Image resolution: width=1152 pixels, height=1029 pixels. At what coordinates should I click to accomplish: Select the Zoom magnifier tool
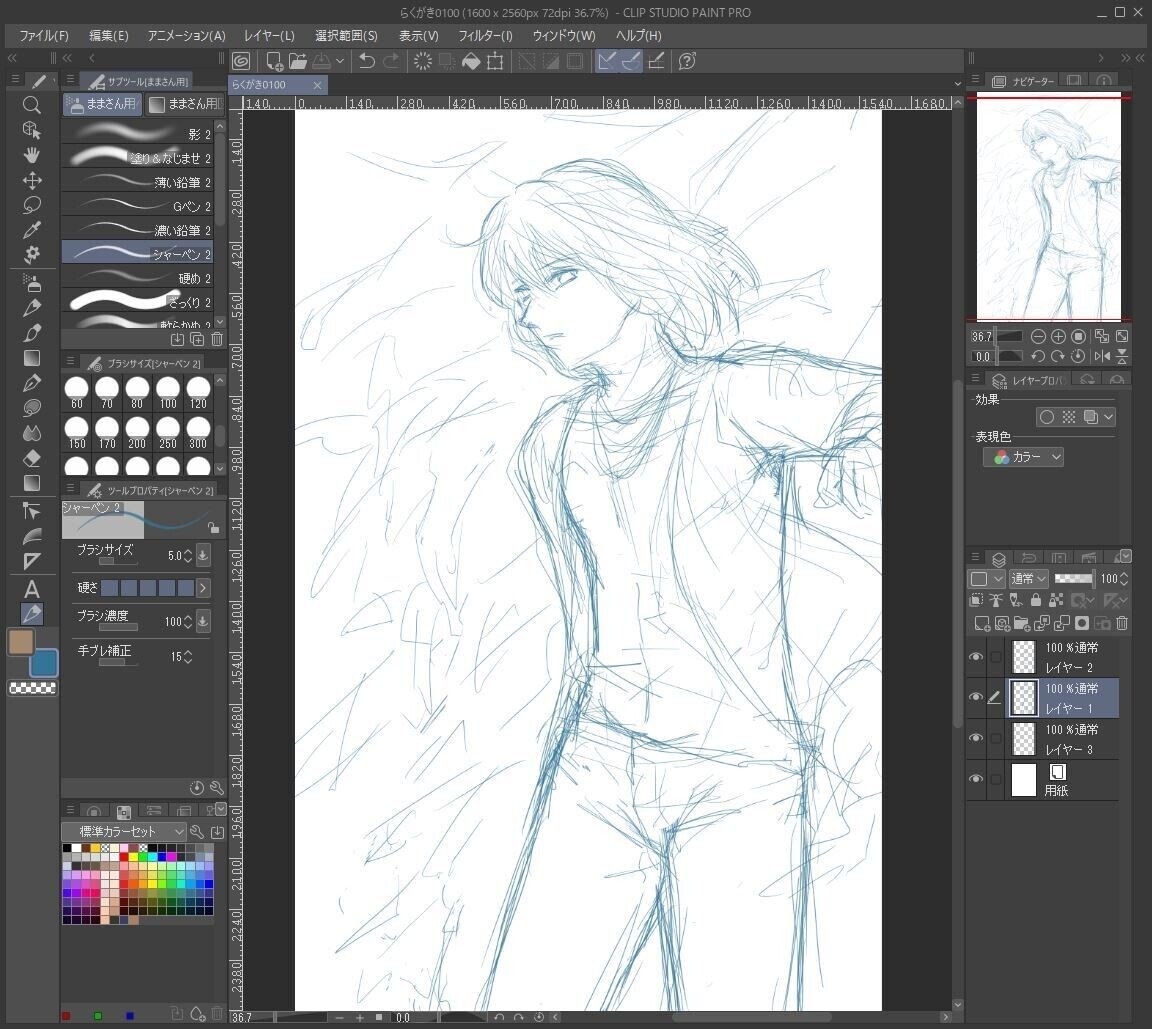point(31,105)
